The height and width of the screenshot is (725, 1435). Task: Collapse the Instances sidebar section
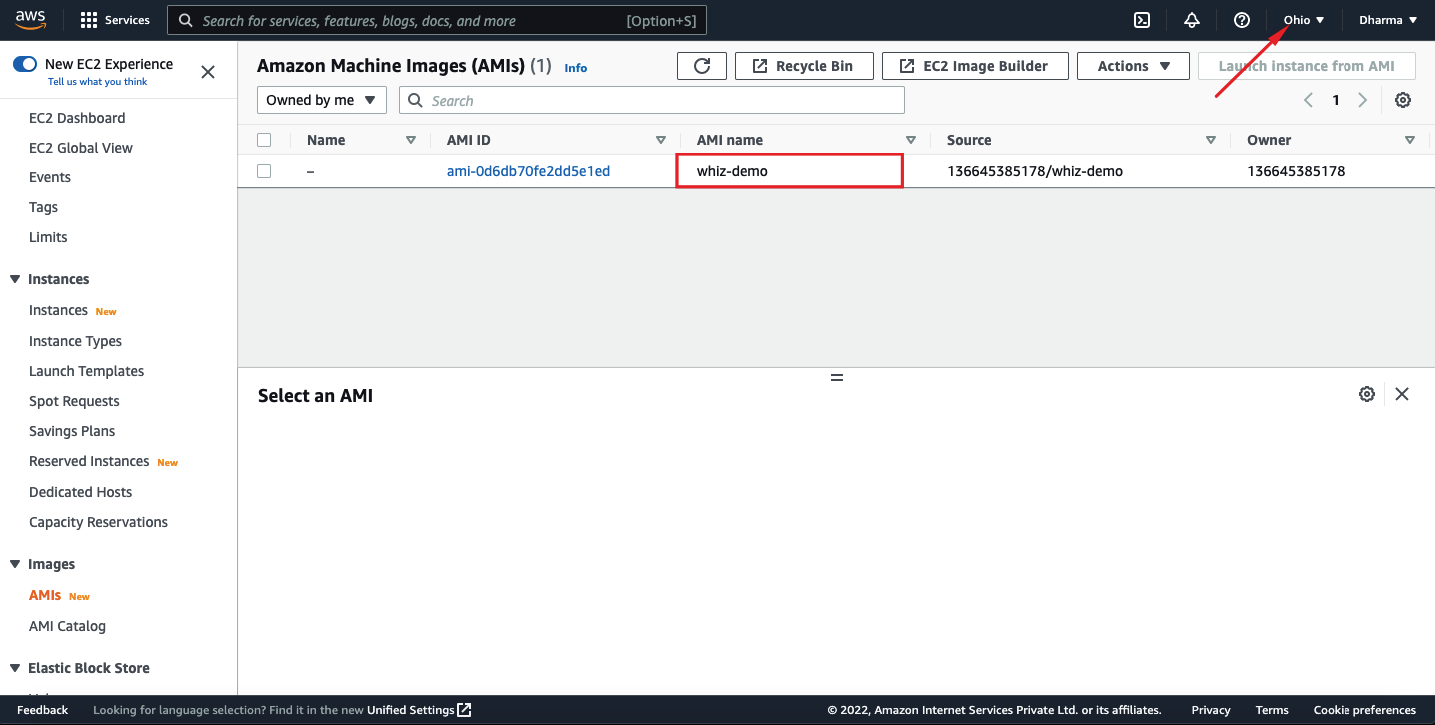click(x=15, y=279)
